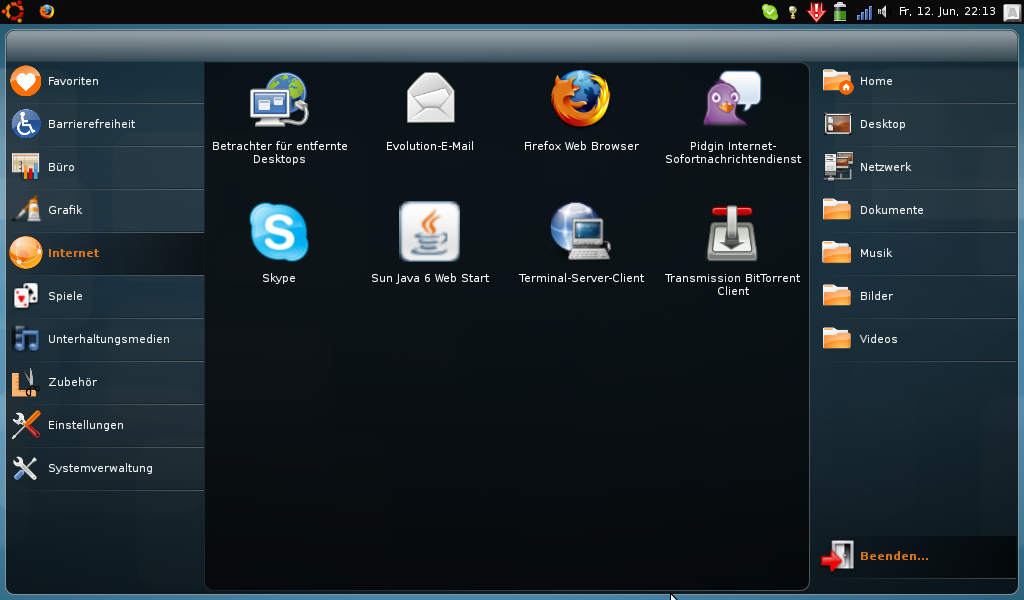This screenshot has width=1024, height=600.
Task: Select Systemverwaltung in the sidebar
Action: tap(99, 468)
